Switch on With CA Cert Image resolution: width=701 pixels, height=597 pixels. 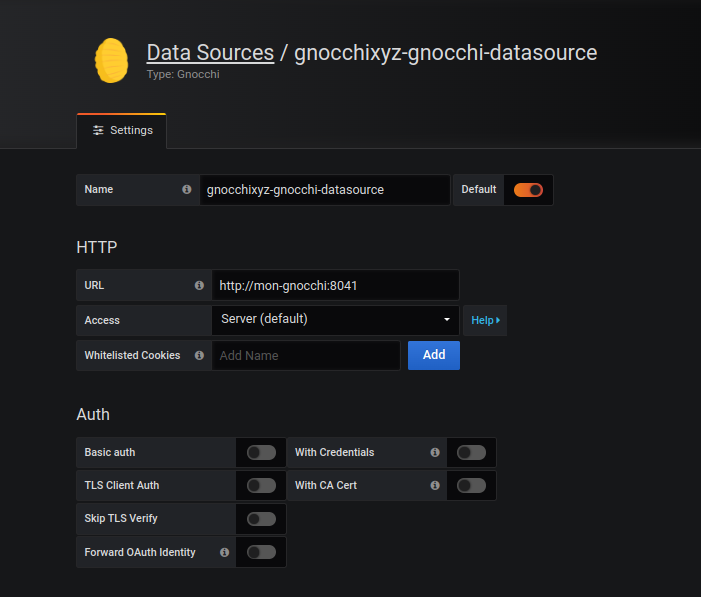click(x=471, y=485)
